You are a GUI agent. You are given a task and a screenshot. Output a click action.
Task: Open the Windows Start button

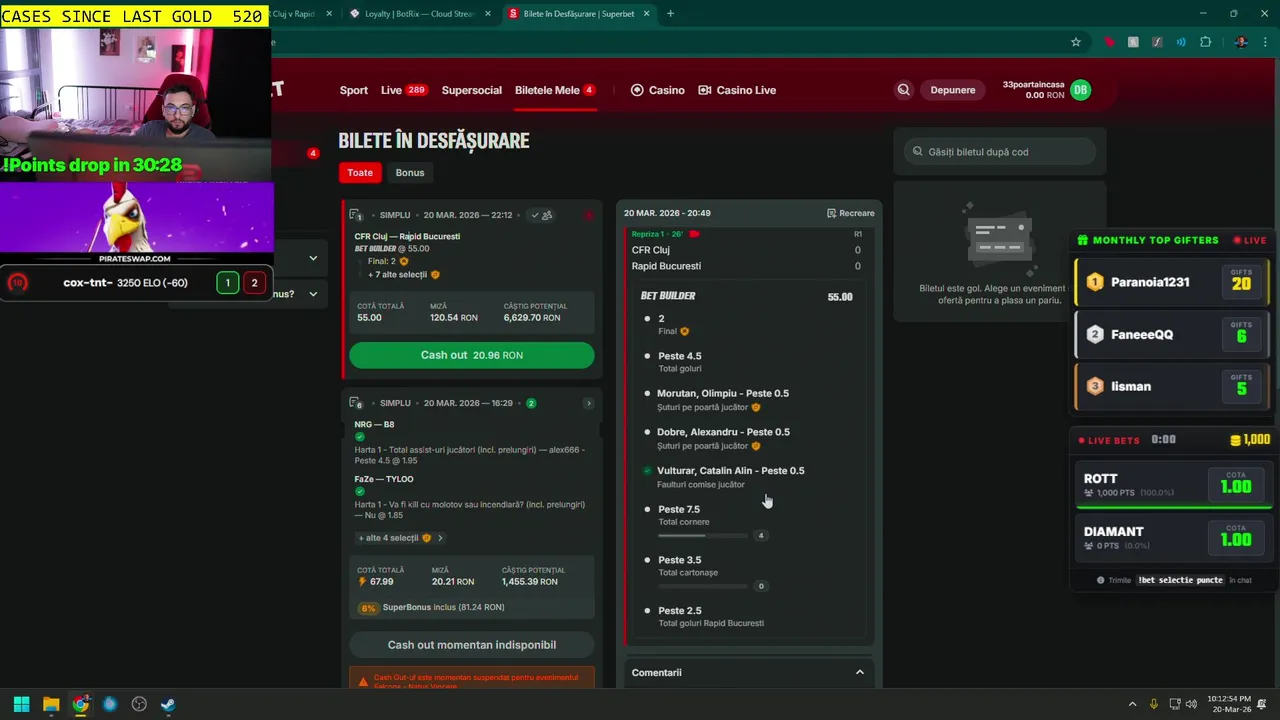tap(21, 704)
